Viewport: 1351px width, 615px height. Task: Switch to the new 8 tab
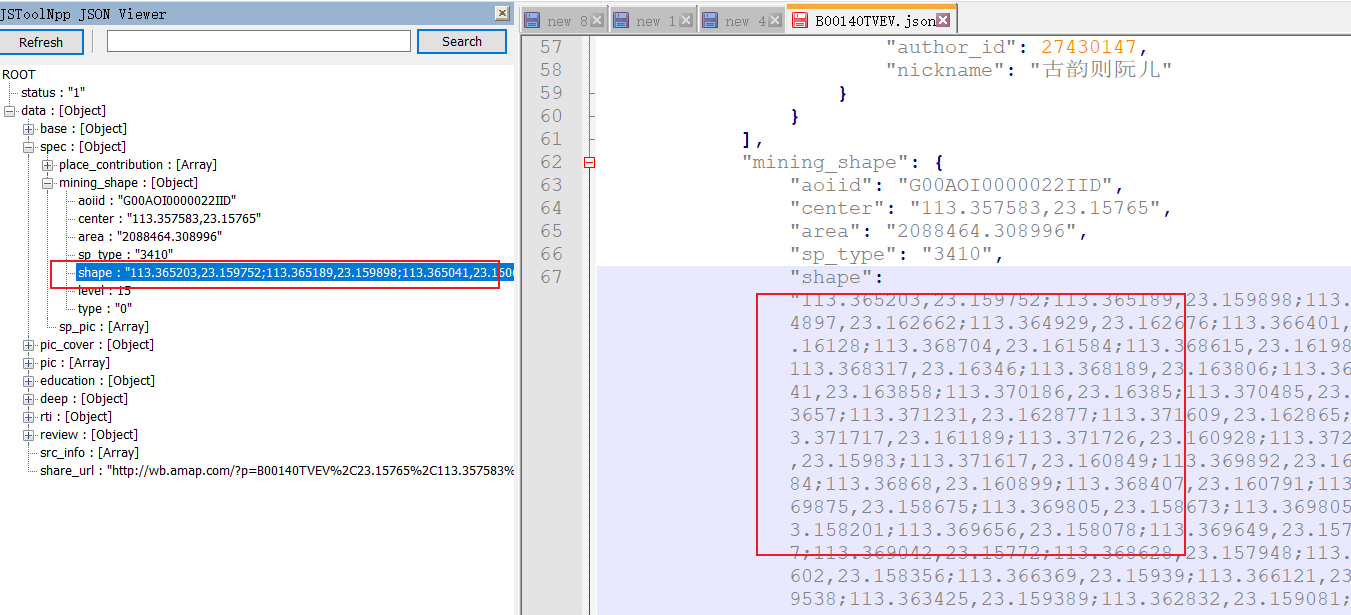[564, 21]
